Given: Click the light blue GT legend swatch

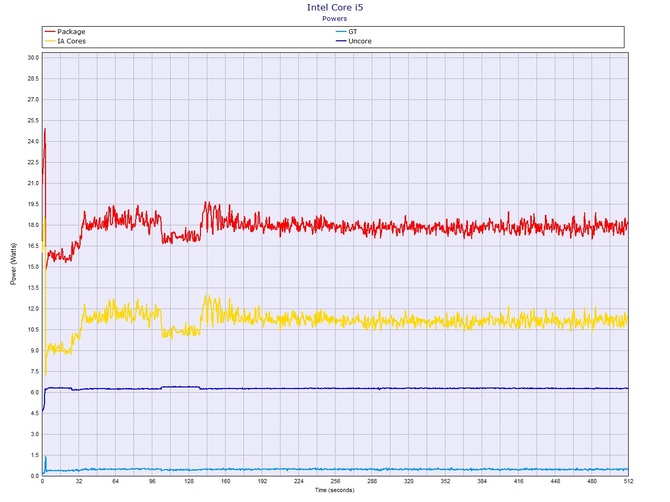Looking at the screenshot, I should click(x=341, y=32).
